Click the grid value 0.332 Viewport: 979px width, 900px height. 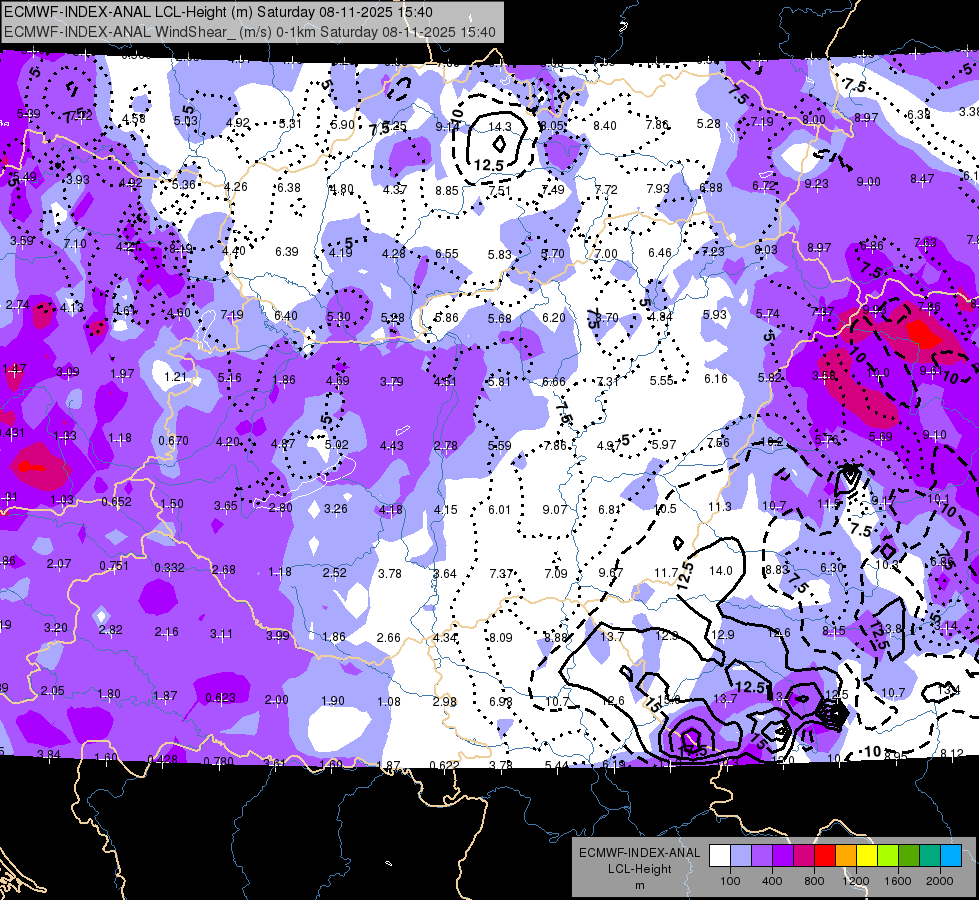pos(169,567)
